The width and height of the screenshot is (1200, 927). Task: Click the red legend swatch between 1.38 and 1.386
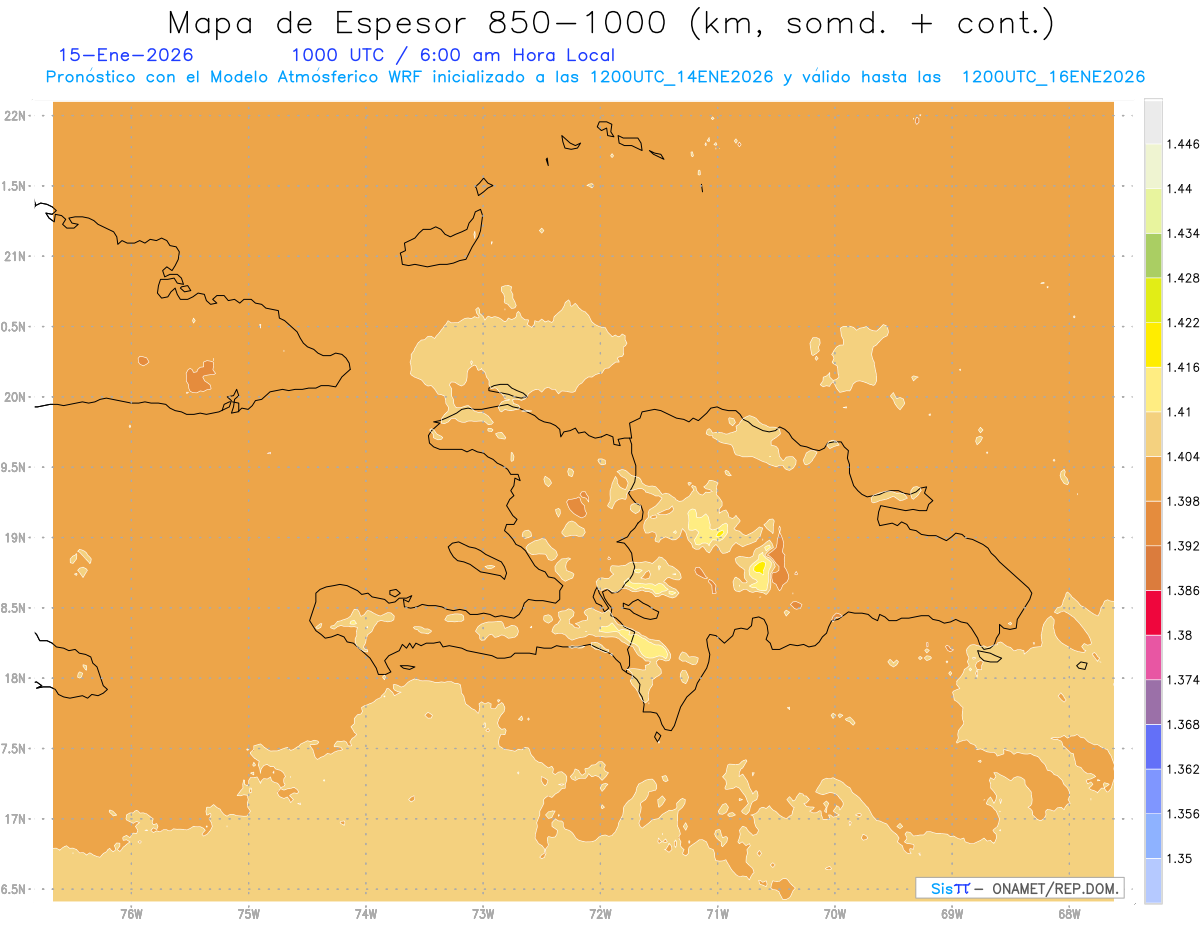coord(1153,612)
